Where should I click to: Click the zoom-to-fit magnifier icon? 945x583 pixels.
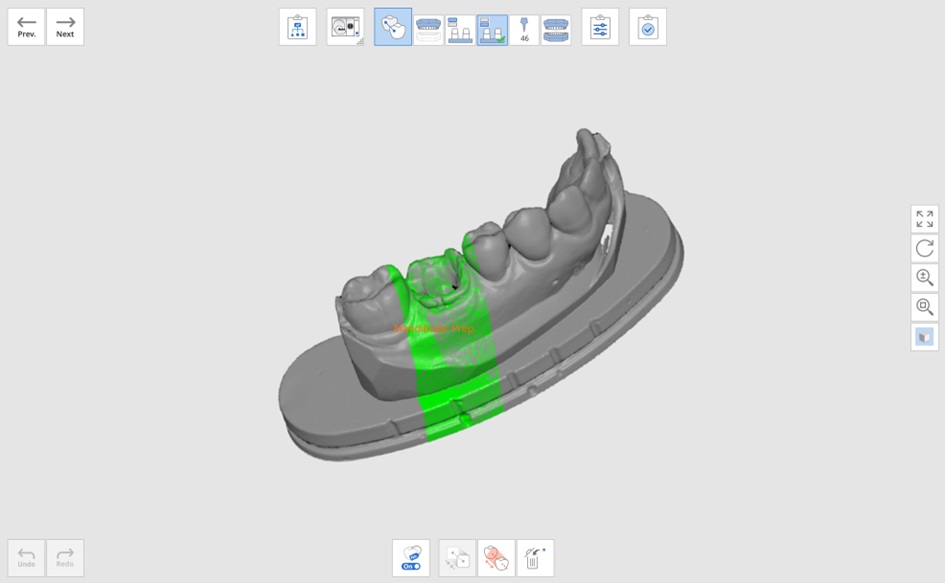click(925, 307)
